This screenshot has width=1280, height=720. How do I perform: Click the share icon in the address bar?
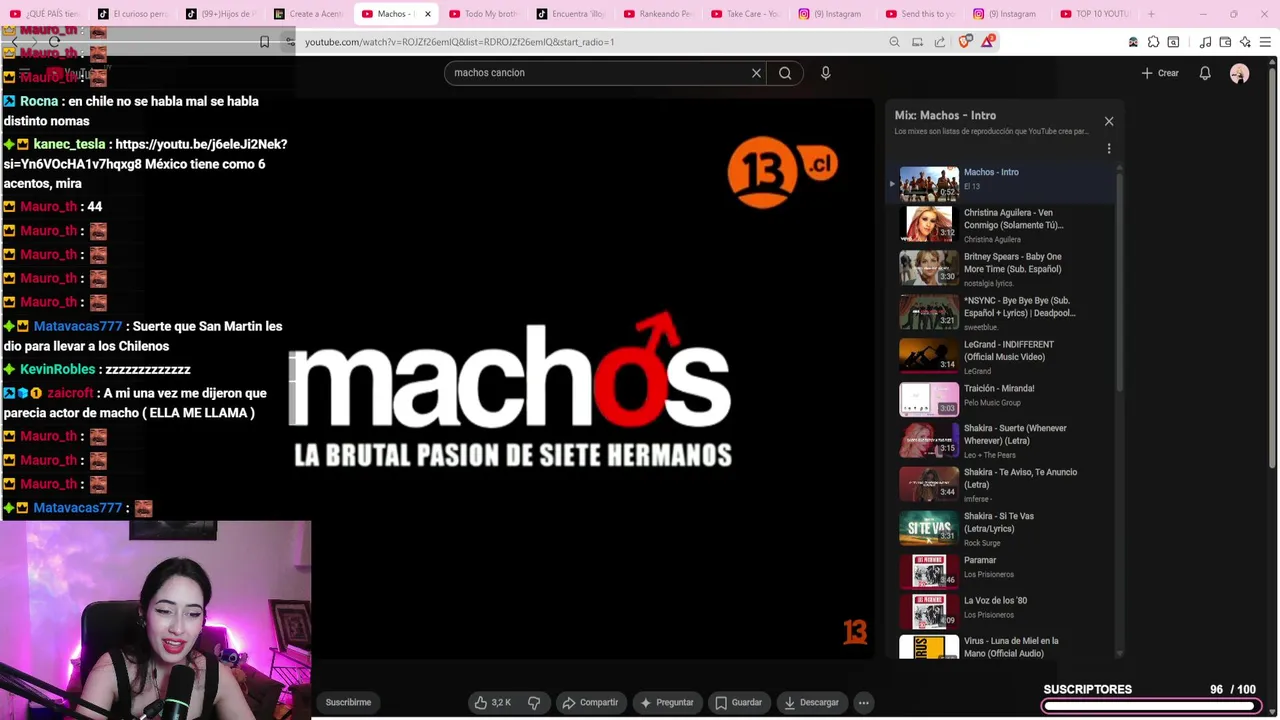(x=940, y=42)
